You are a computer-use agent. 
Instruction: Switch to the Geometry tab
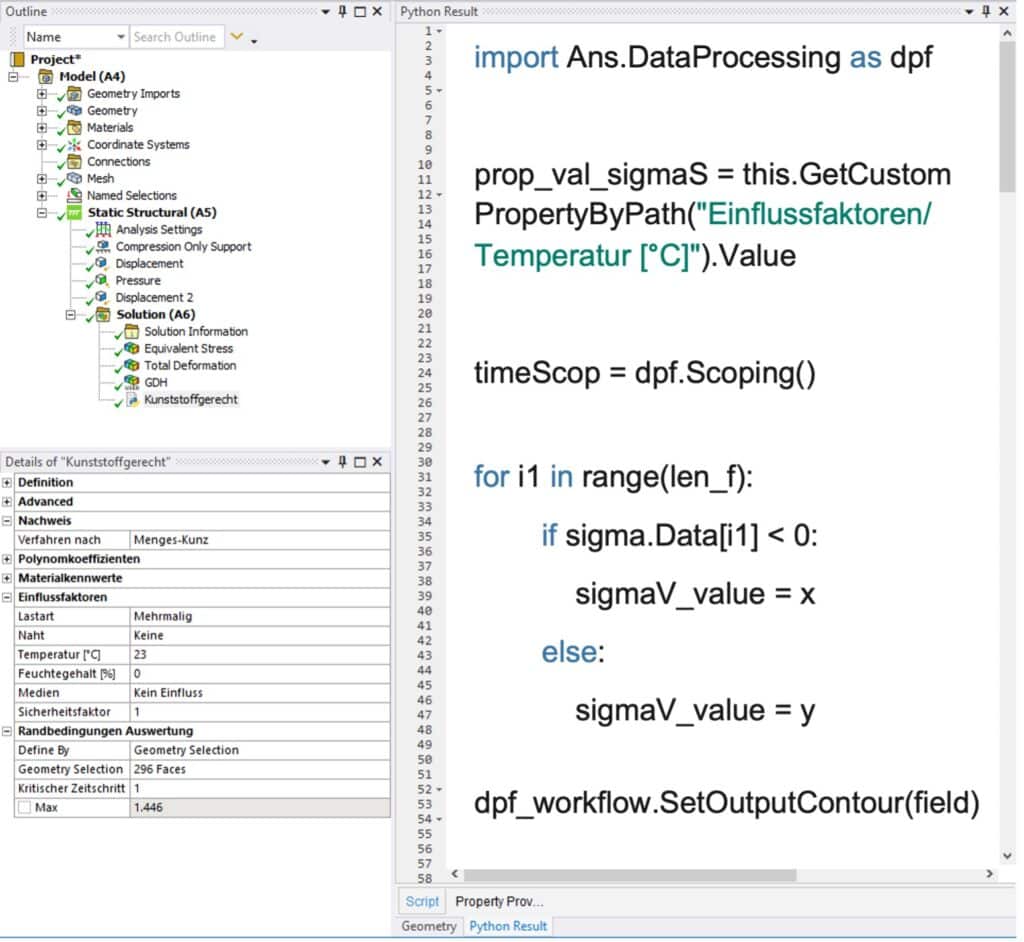tap(429, 926)
